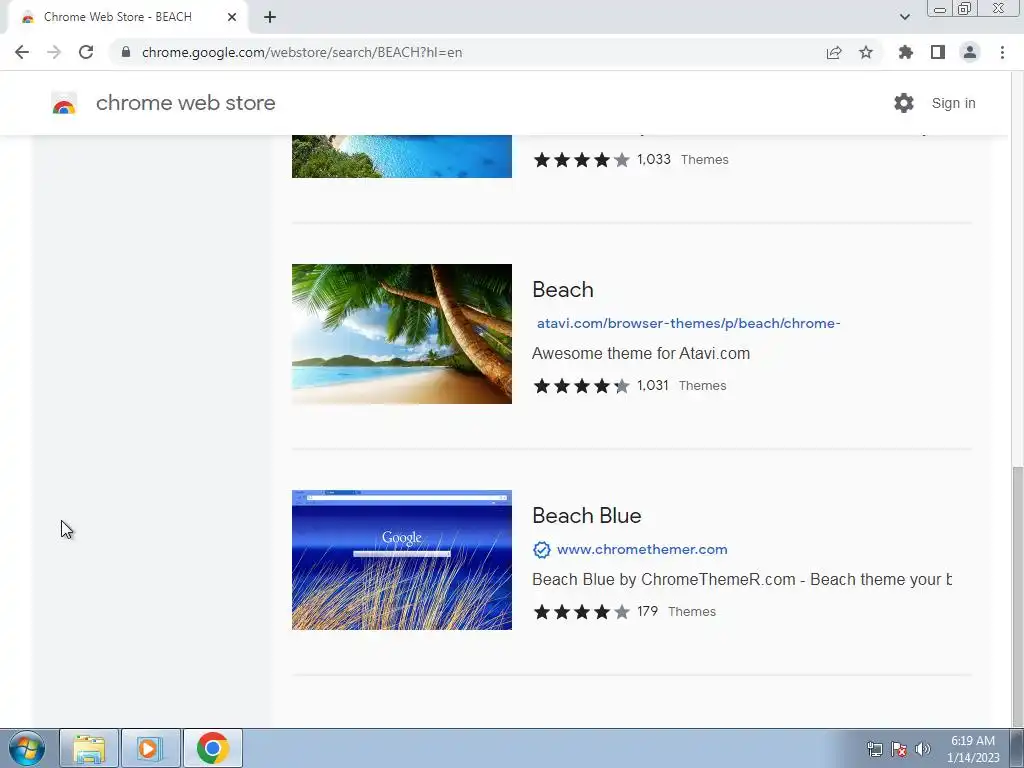Open the Windows Start menu
This screenshot has height=768, width=1024.
(27, 748)
